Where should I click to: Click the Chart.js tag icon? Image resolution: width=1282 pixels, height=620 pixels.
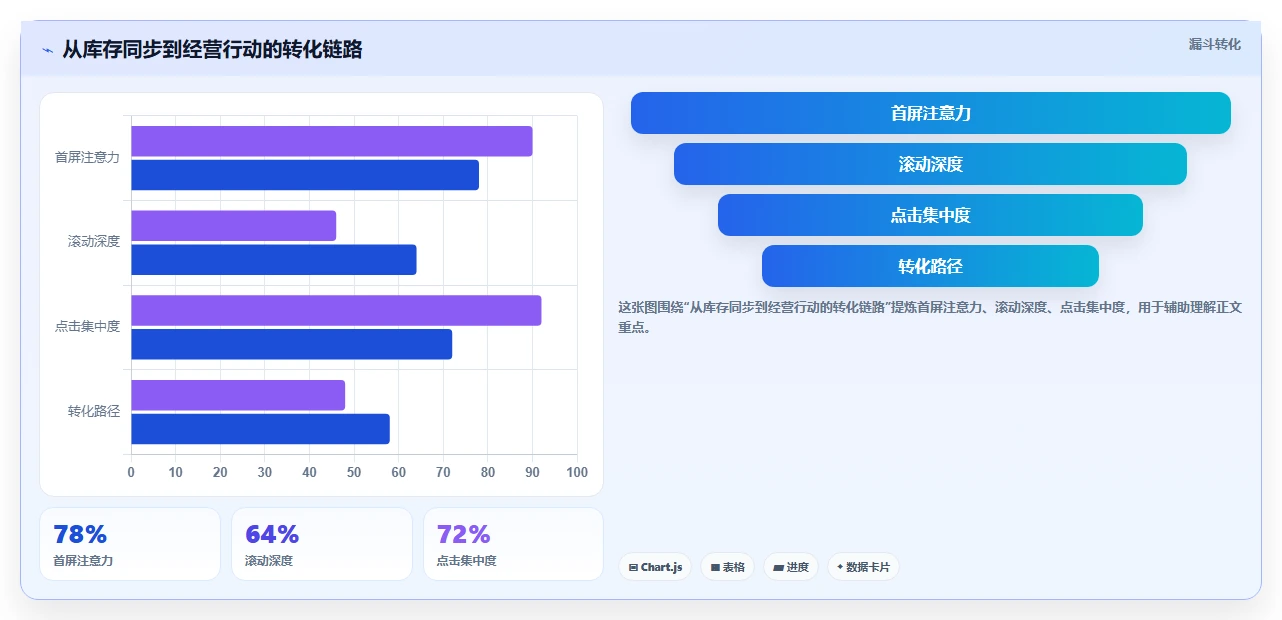633,568
